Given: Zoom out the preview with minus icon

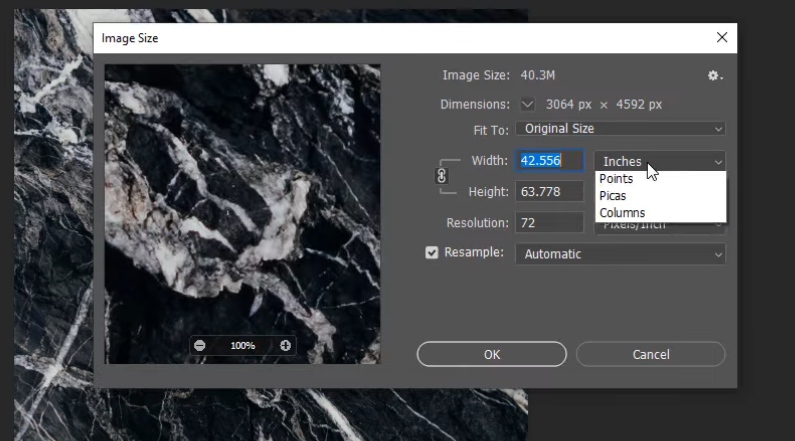Looking at the screenshot, I should pyautogui.click(x=200, y=345).
